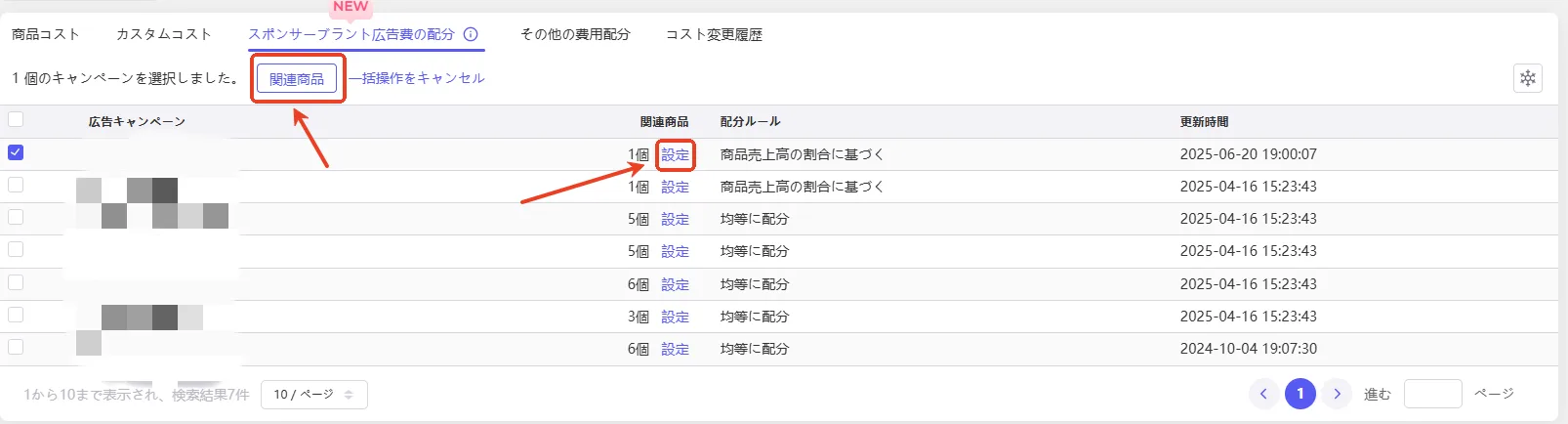Check the row with 3個 related products

point(16,315)
